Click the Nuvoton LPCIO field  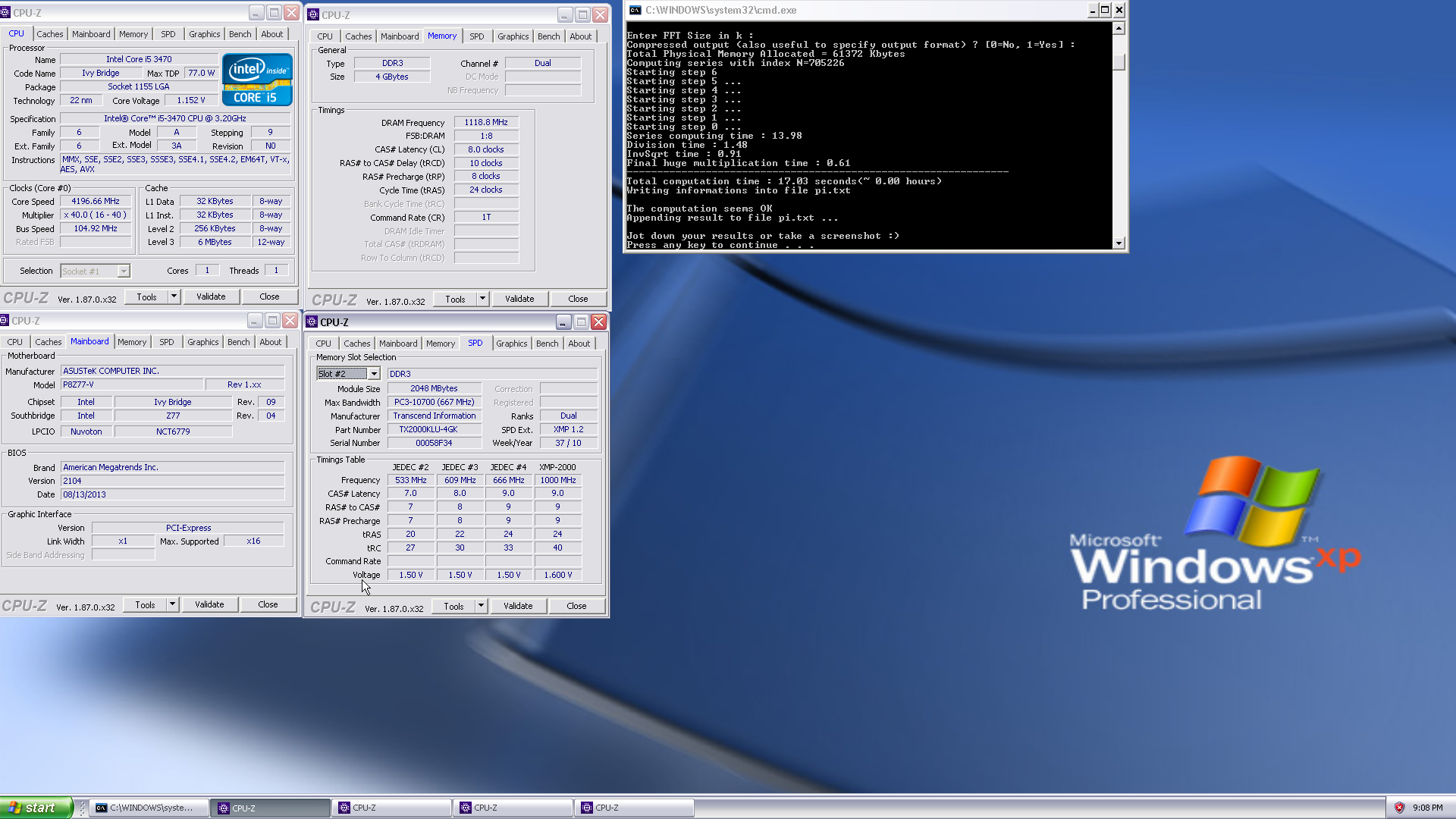tap(86, 431)
